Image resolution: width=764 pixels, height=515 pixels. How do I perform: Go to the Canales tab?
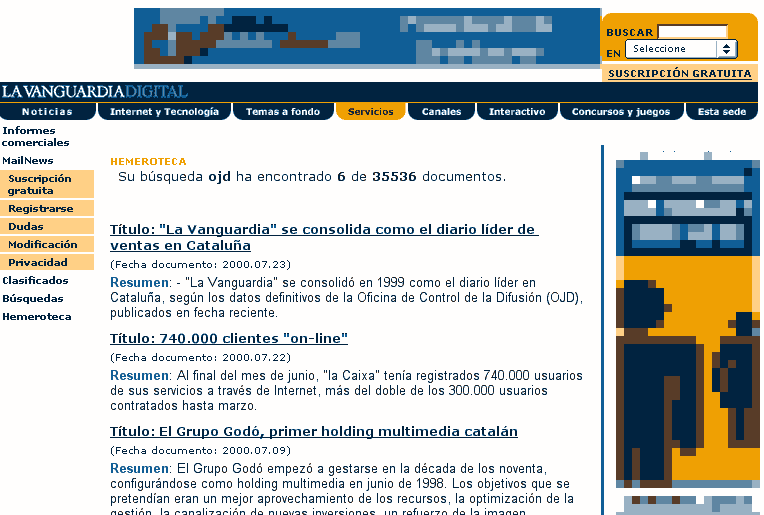tap(441, 112)
